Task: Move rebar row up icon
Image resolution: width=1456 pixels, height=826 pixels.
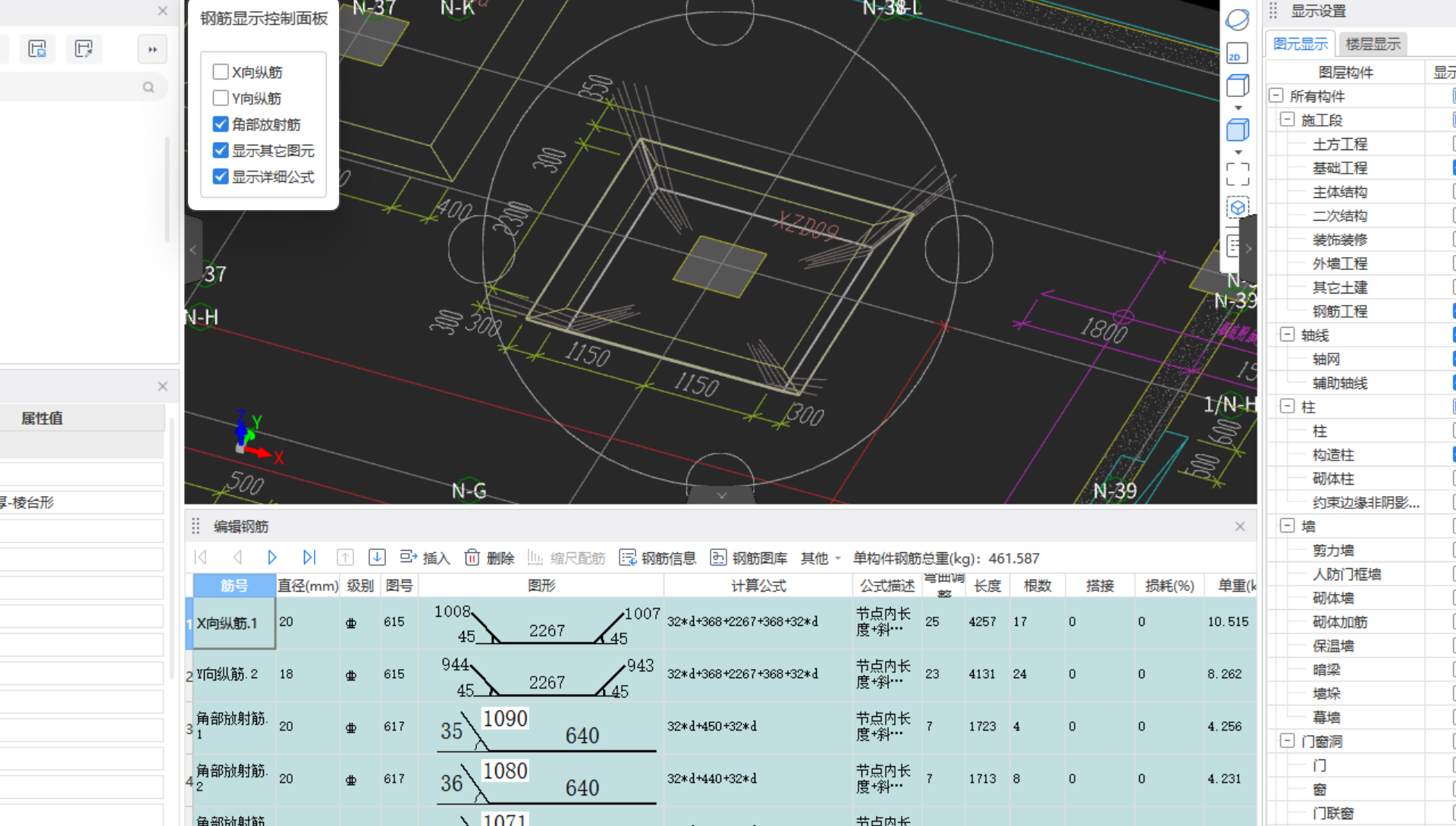Action: click(x=345, y=557)
